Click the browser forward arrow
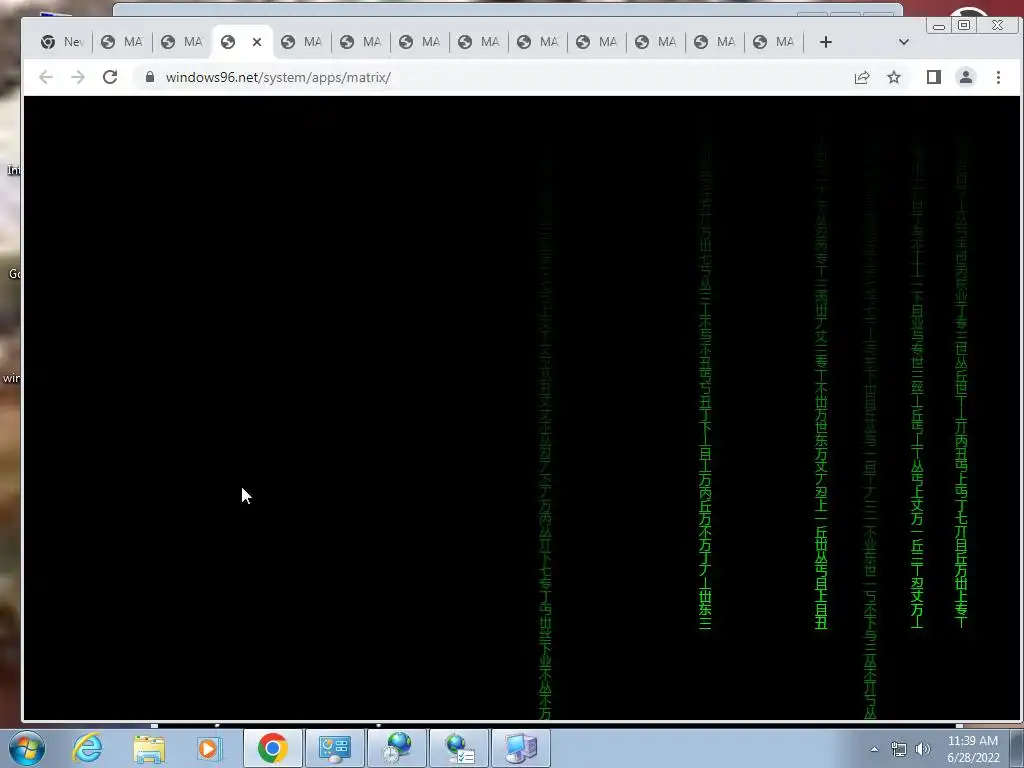 (x=78, y=77)
